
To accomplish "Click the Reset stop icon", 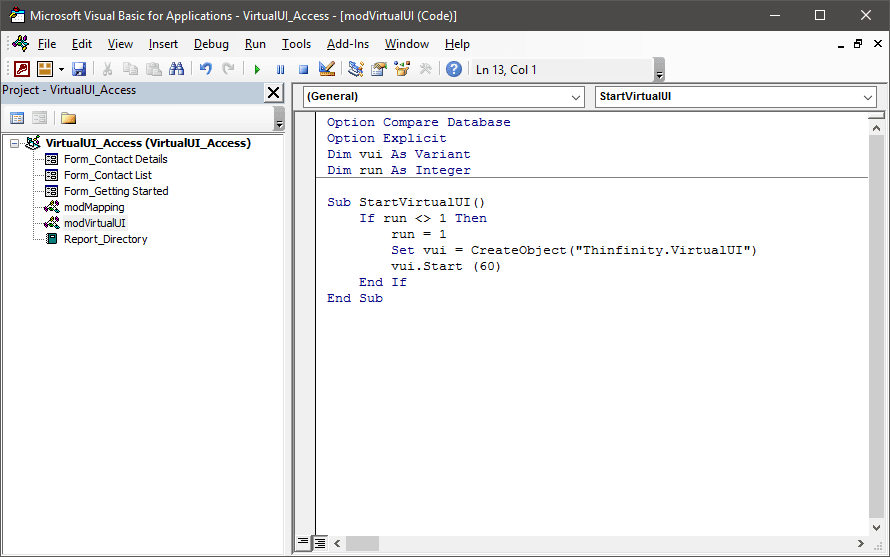I will click(304, 69).
